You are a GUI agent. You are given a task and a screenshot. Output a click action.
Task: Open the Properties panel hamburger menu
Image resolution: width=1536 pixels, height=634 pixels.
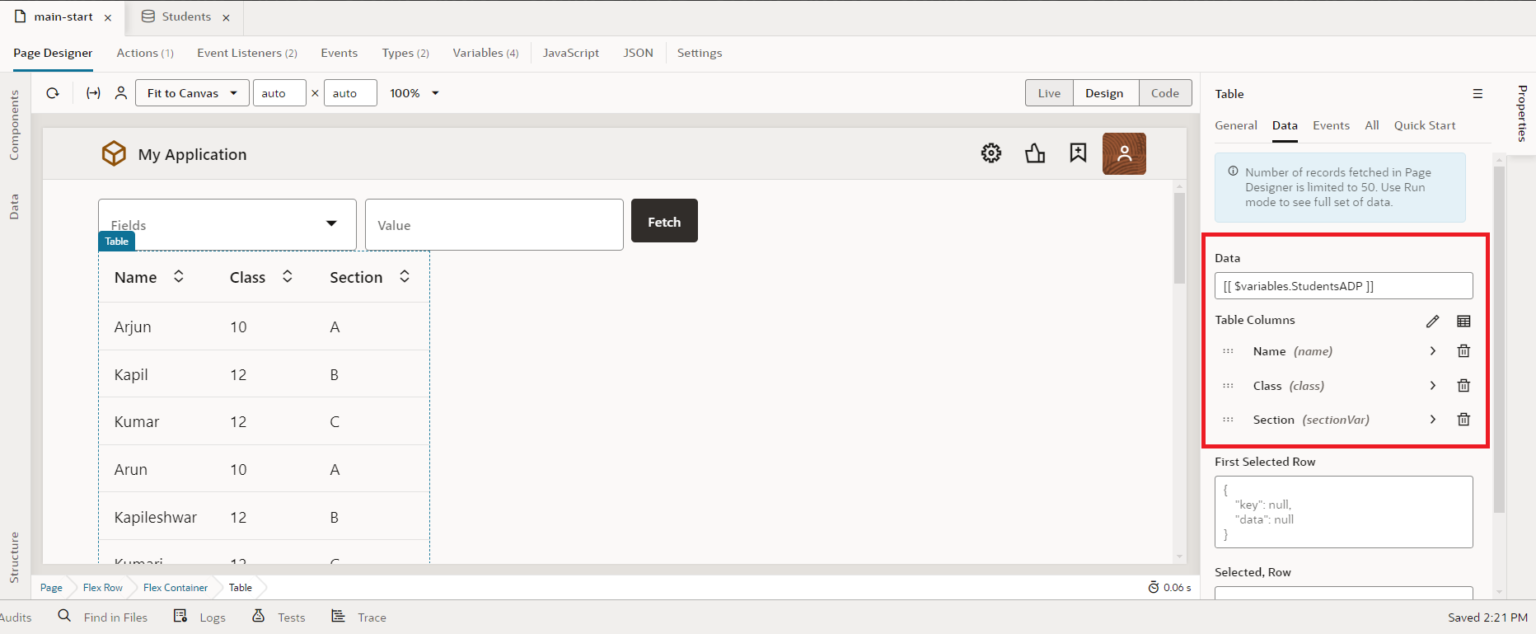pyautogui.click(x=1478, y=93)
